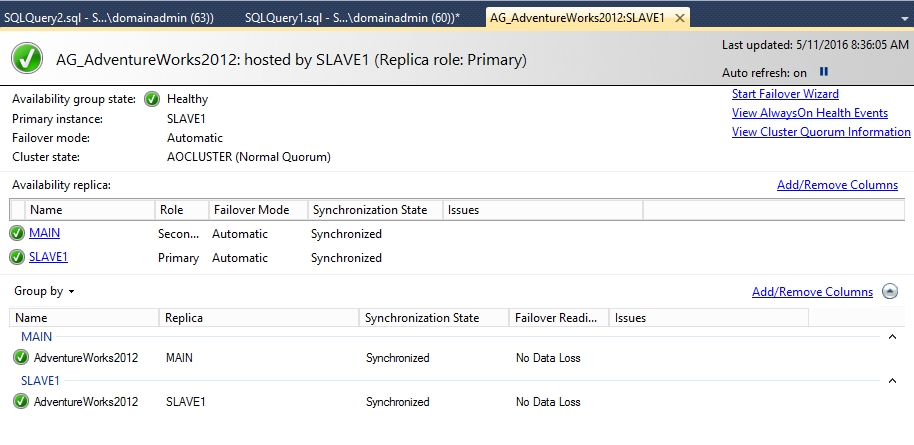Sort databases by Synchronization State header
Image resolution: width=914 pixels, height=445 pixels.
coord(434,318)
